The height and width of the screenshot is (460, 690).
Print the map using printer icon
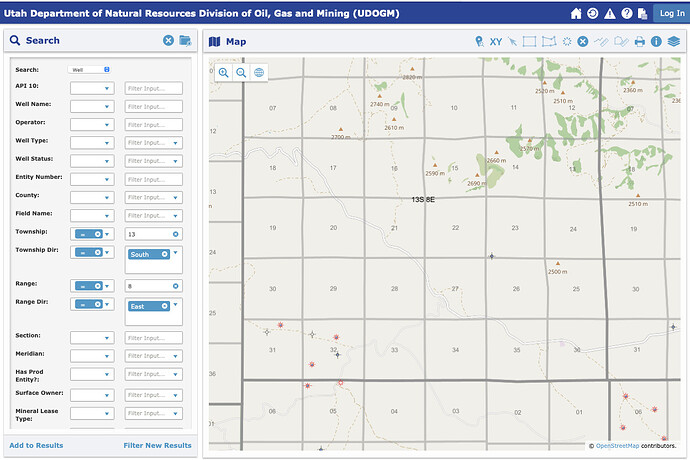639,42
